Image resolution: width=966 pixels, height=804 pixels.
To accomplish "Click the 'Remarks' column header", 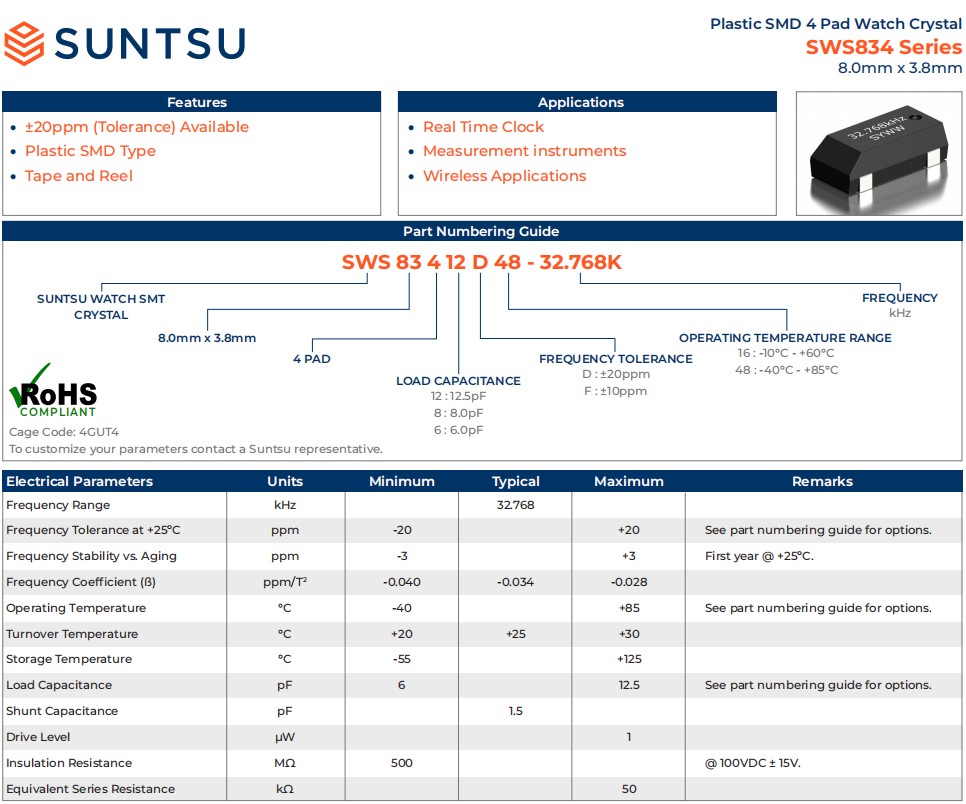I will tap(822, 481).
